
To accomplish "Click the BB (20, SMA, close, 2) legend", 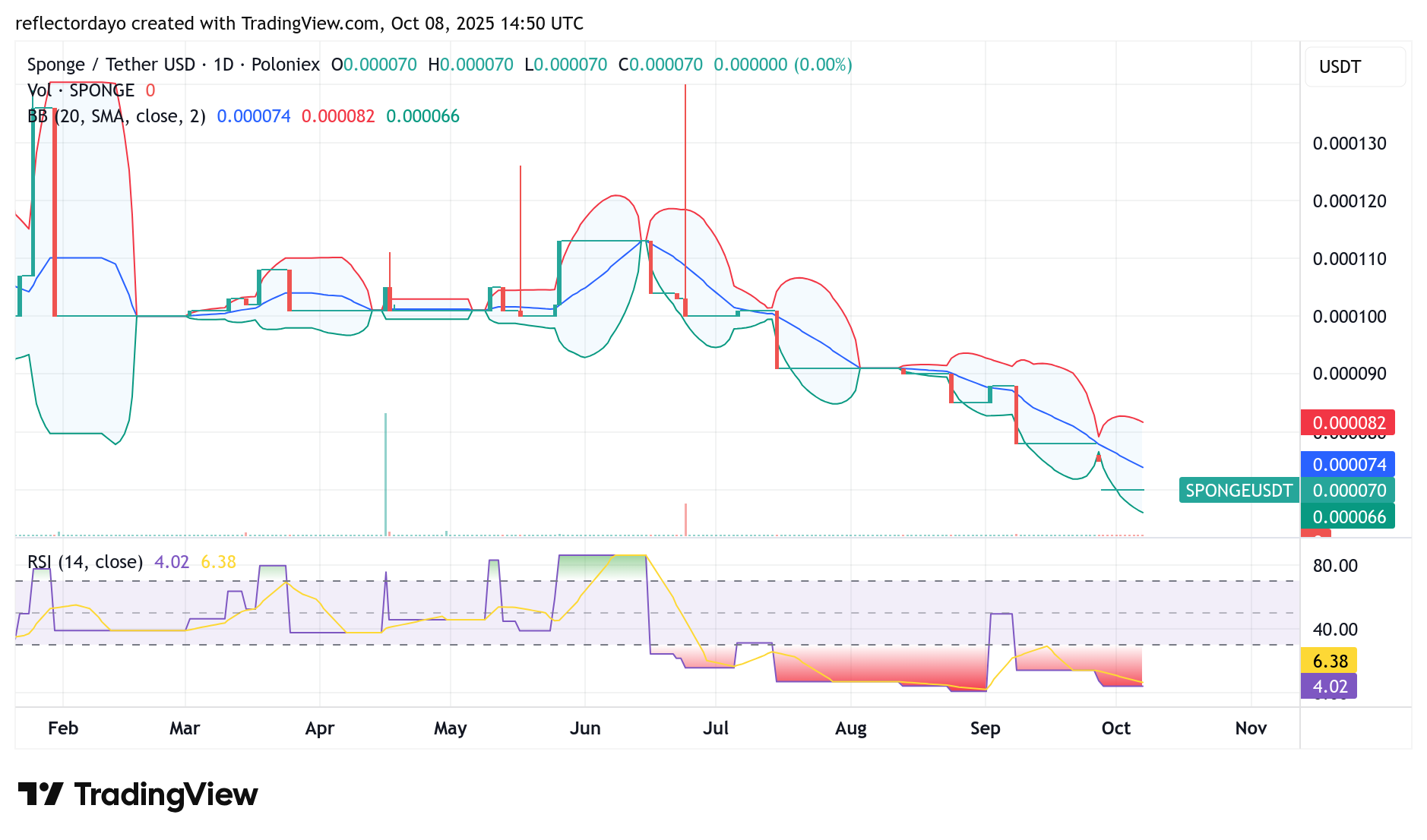I will coord(116,116).
